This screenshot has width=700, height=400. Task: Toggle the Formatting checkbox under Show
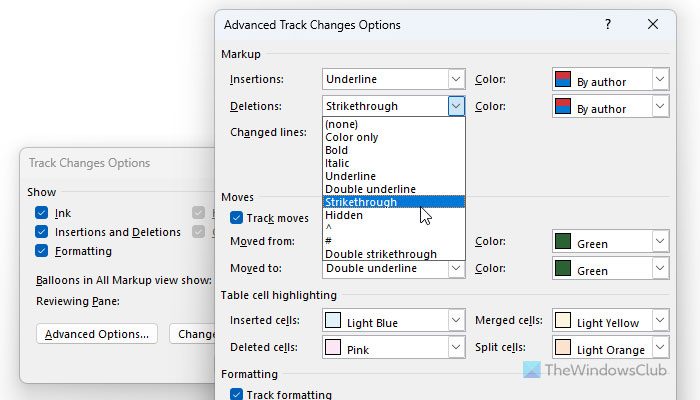pyautogui.click(x=42, y=251)
